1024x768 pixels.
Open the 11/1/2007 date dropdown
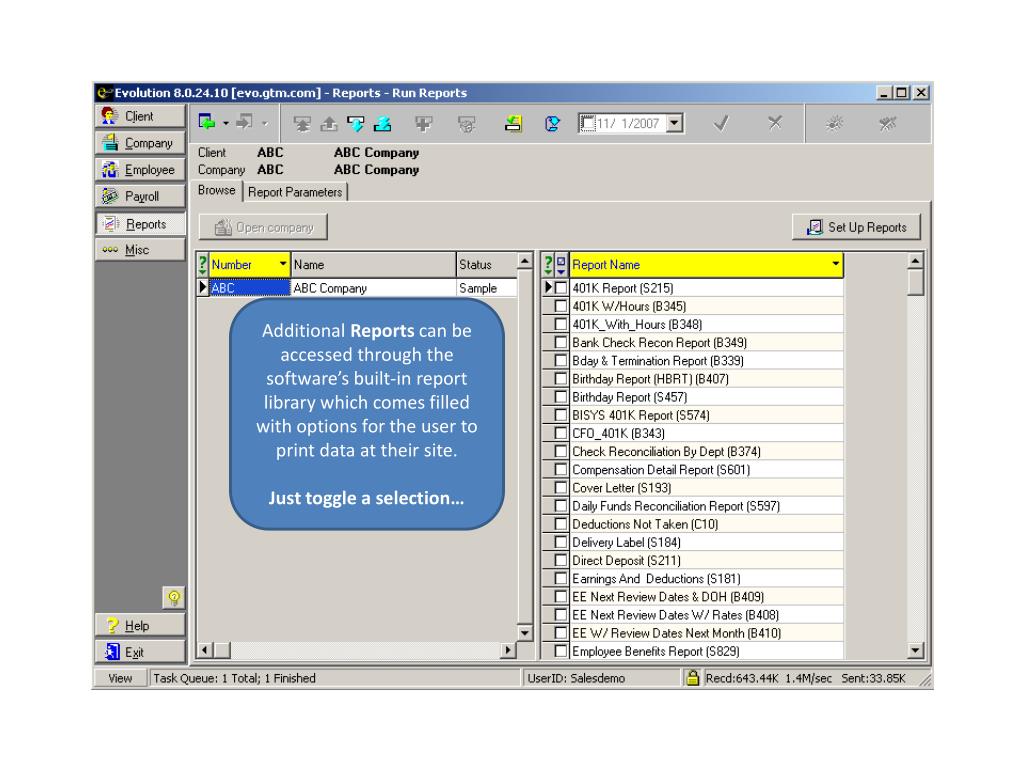pos(675,123)
